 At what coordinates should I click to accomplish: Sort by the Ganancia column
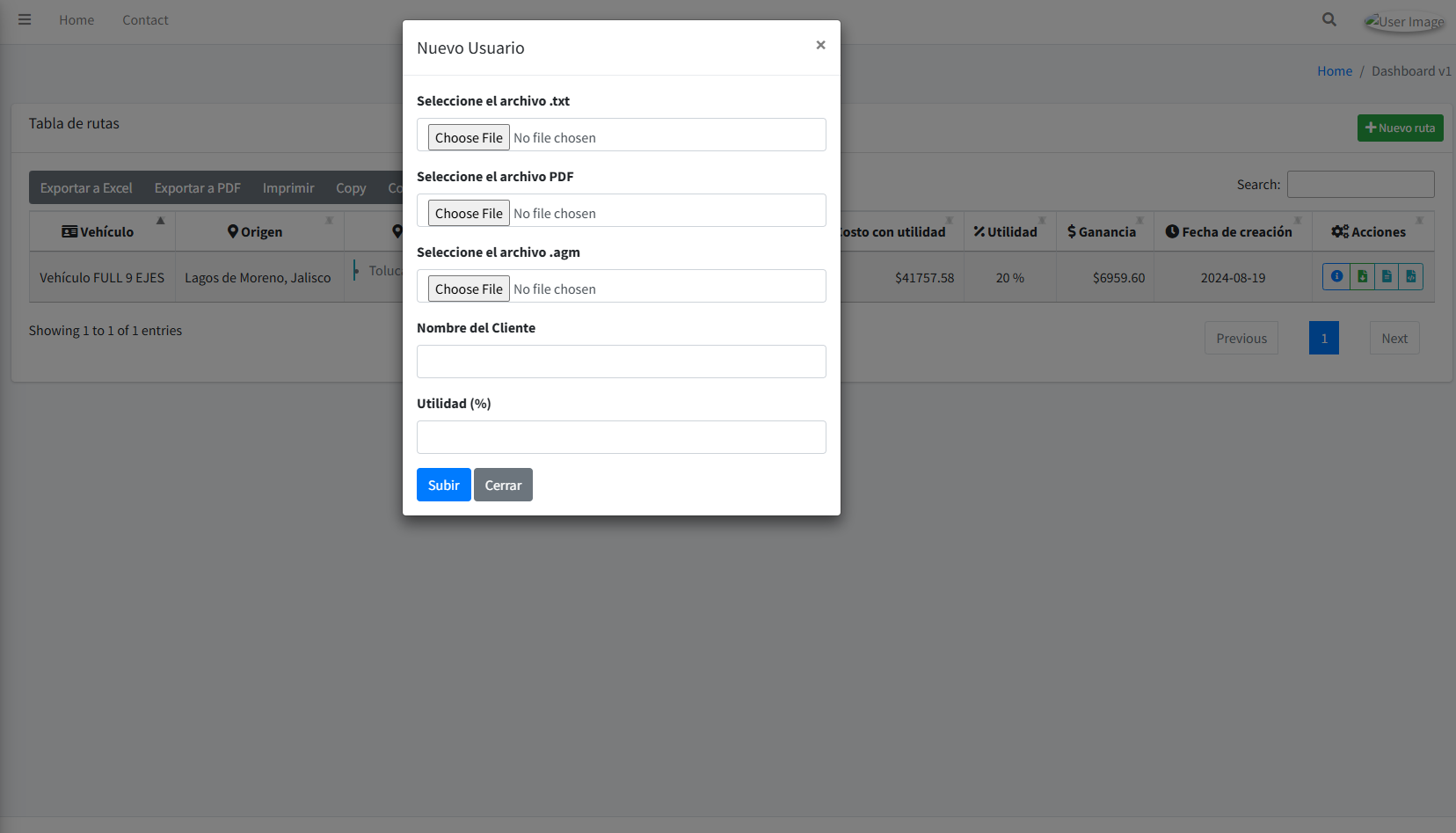click(1104, 231)
